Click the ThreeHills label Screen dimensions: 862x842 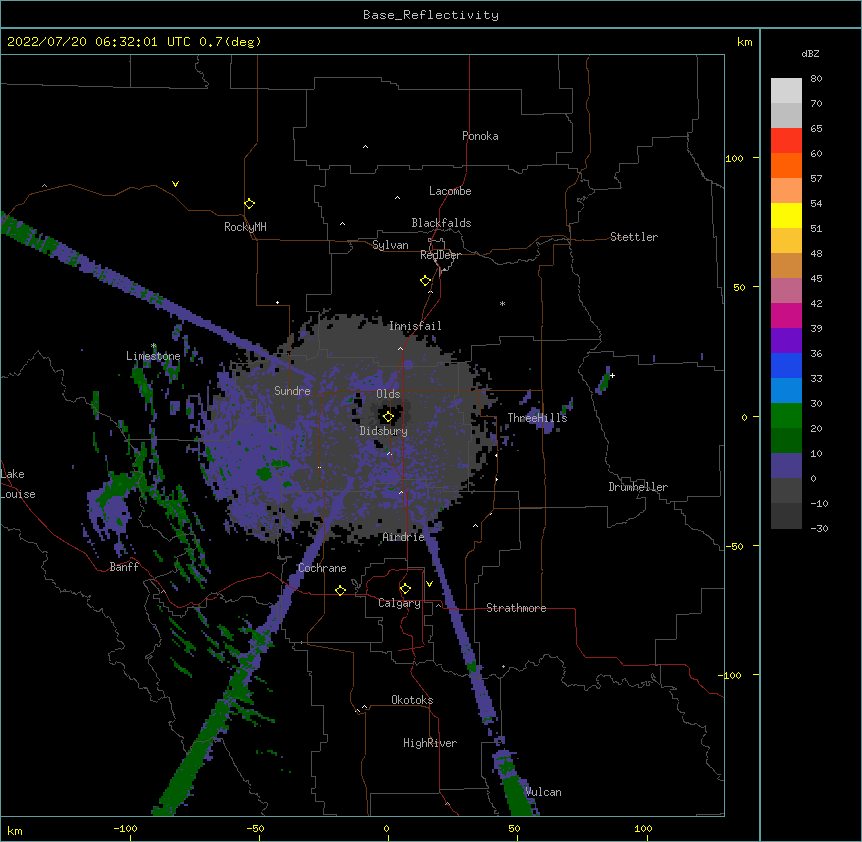point(537,418)
